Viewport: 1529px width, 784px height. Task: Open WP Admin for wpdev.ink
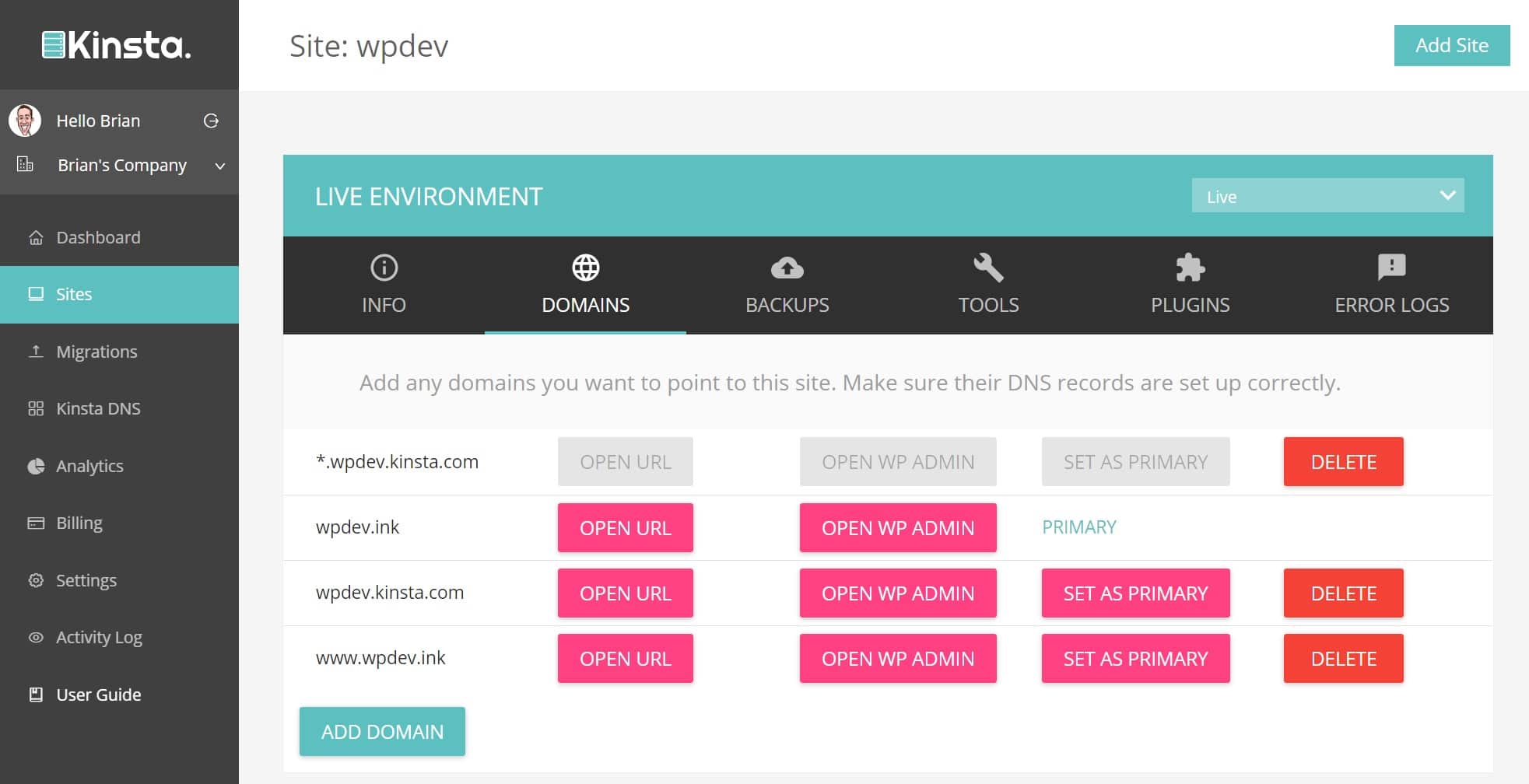898,527
